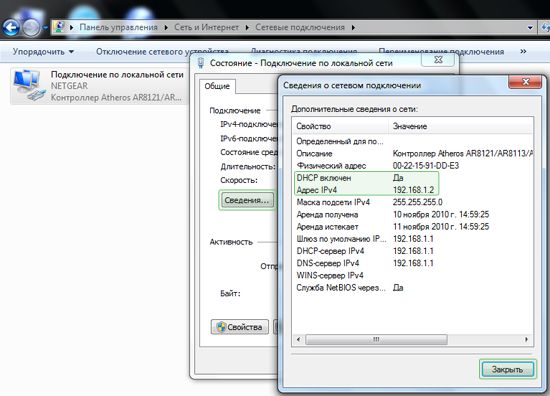Image resolution: width=550 pixels, height=396 pixels.
Task: Click horizontal scrollbar thumb in details list
Action: point(376,339)
